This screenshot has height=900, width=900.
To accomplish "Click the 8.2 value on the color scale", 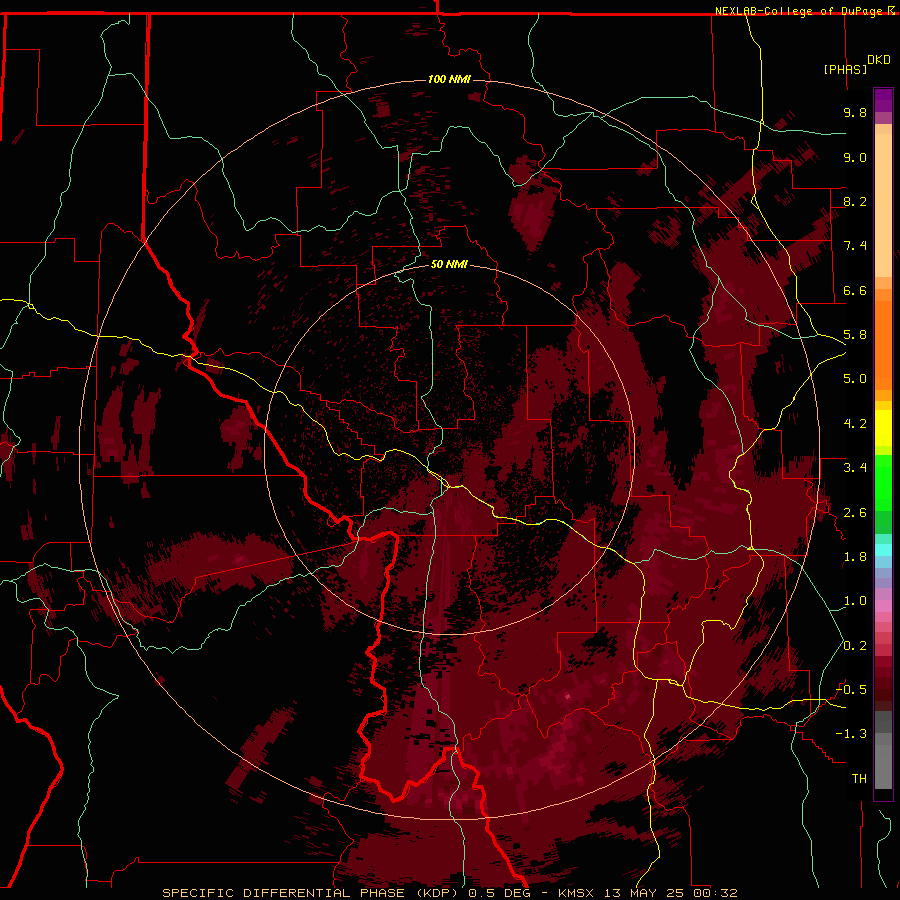I will click(x=855, y=201).
